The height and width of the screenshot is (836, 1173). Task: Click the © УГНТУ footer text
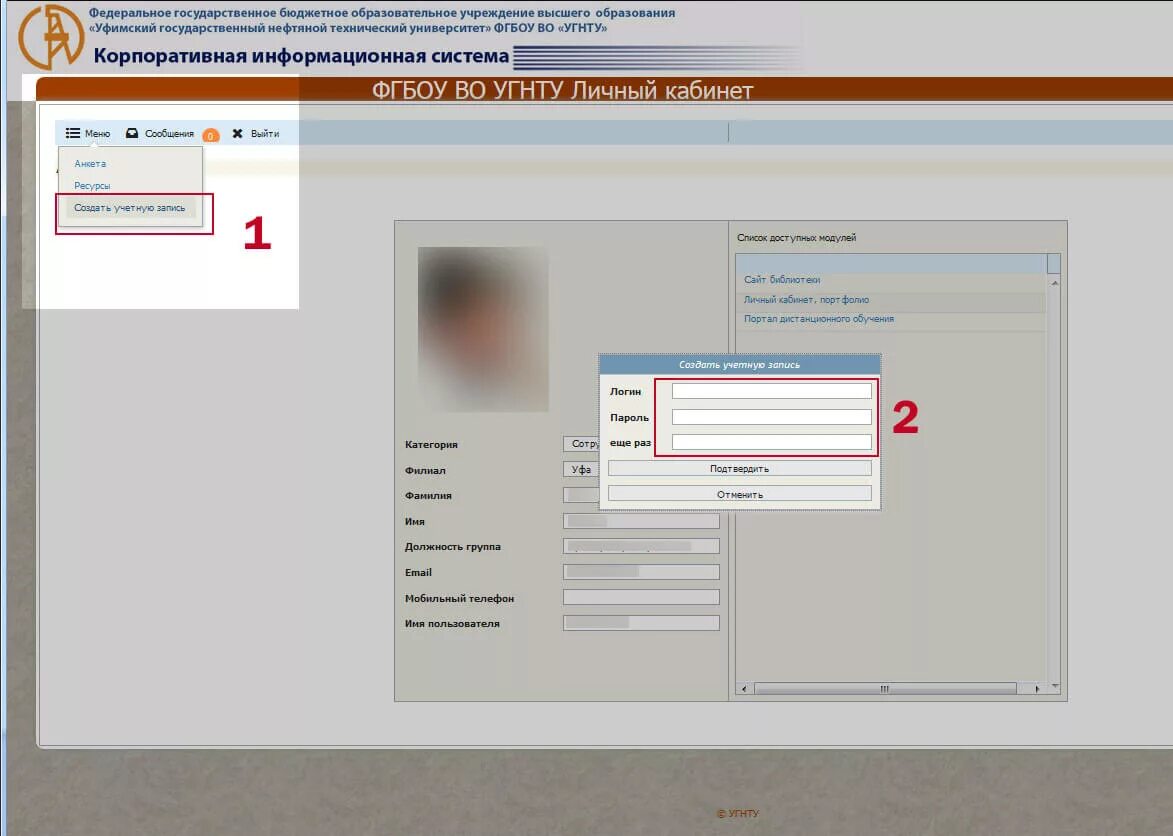(738, 814)
